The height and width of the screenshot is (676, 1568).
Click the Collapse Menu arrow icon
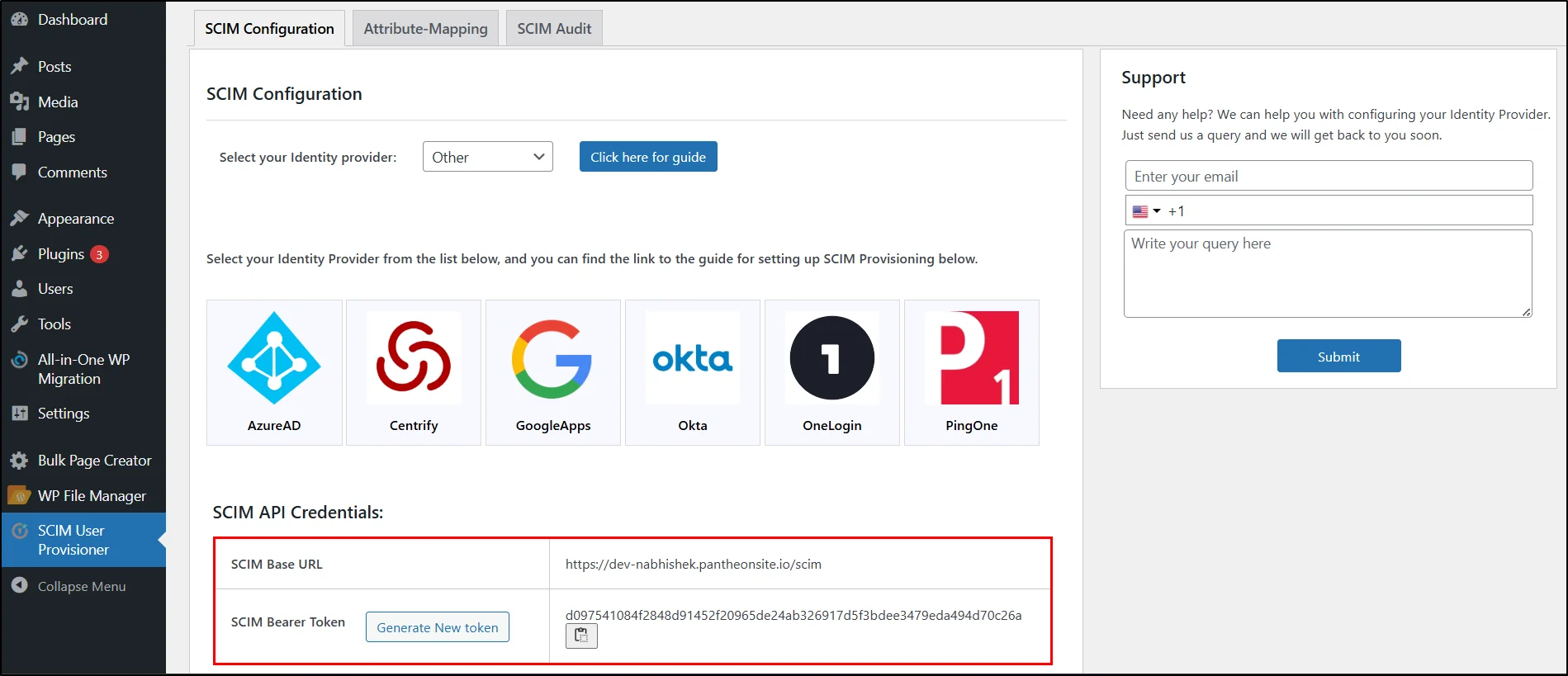click(19, 585)
